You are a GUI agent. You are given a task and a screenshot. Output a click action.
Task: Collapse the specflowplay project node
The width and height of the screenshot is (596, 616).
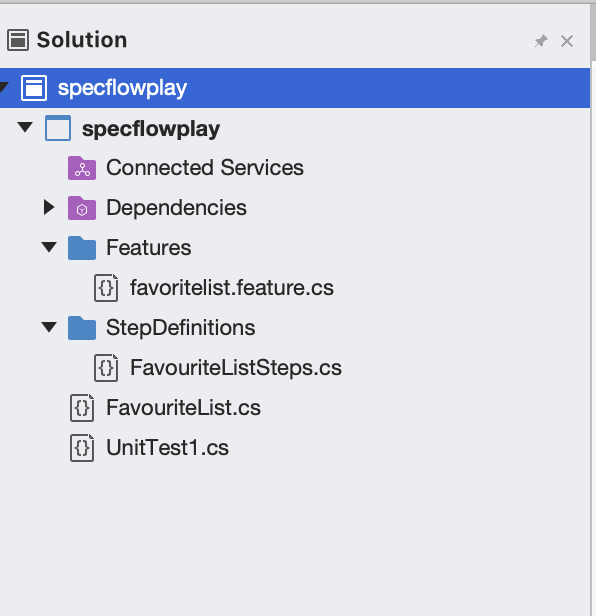pyautogui.click(x=25, y=127)
